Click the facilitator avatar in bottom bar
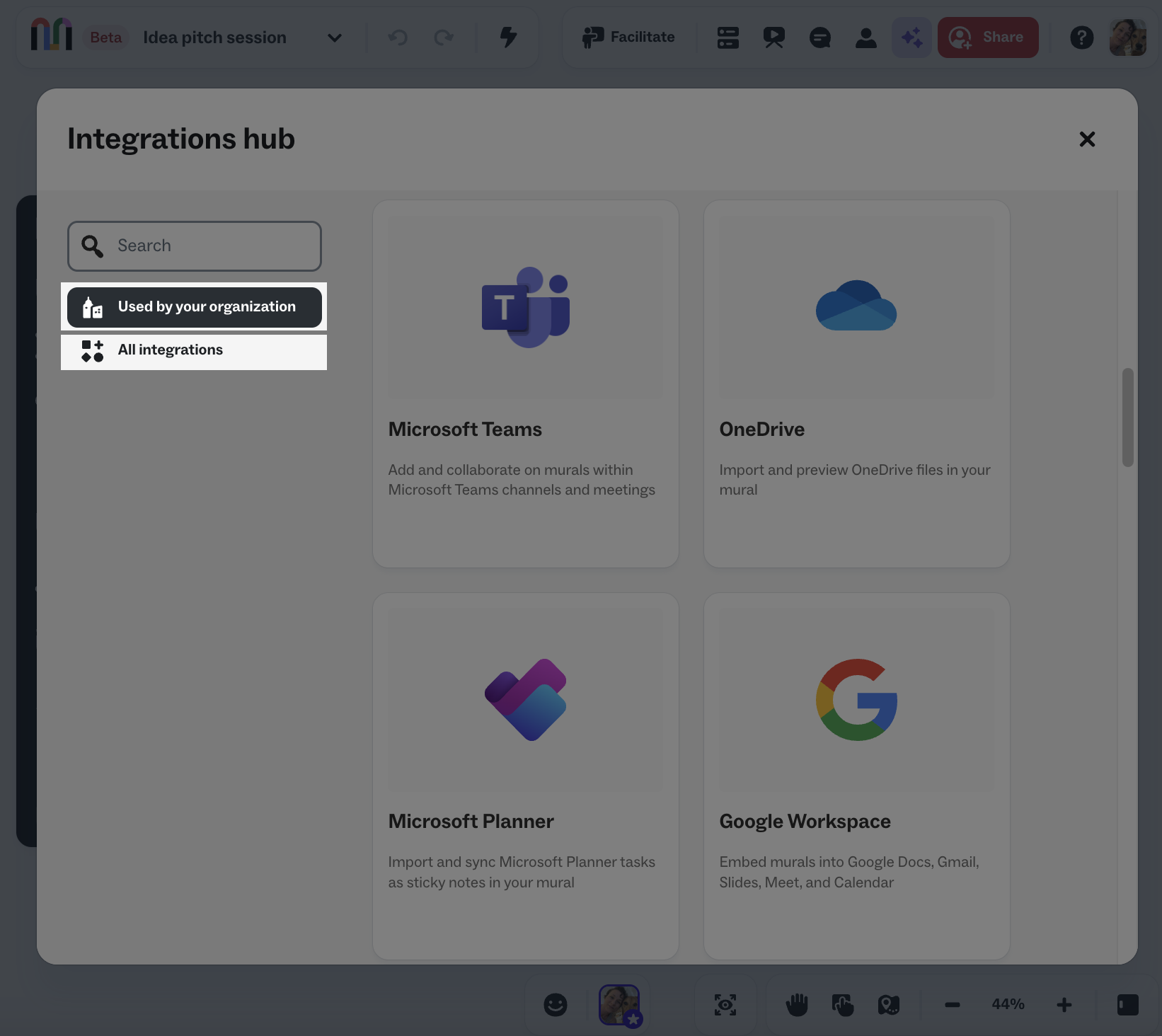The width and height of the screenshot is (1162, 1036). pyautogui.click(x=619, y=1005)
